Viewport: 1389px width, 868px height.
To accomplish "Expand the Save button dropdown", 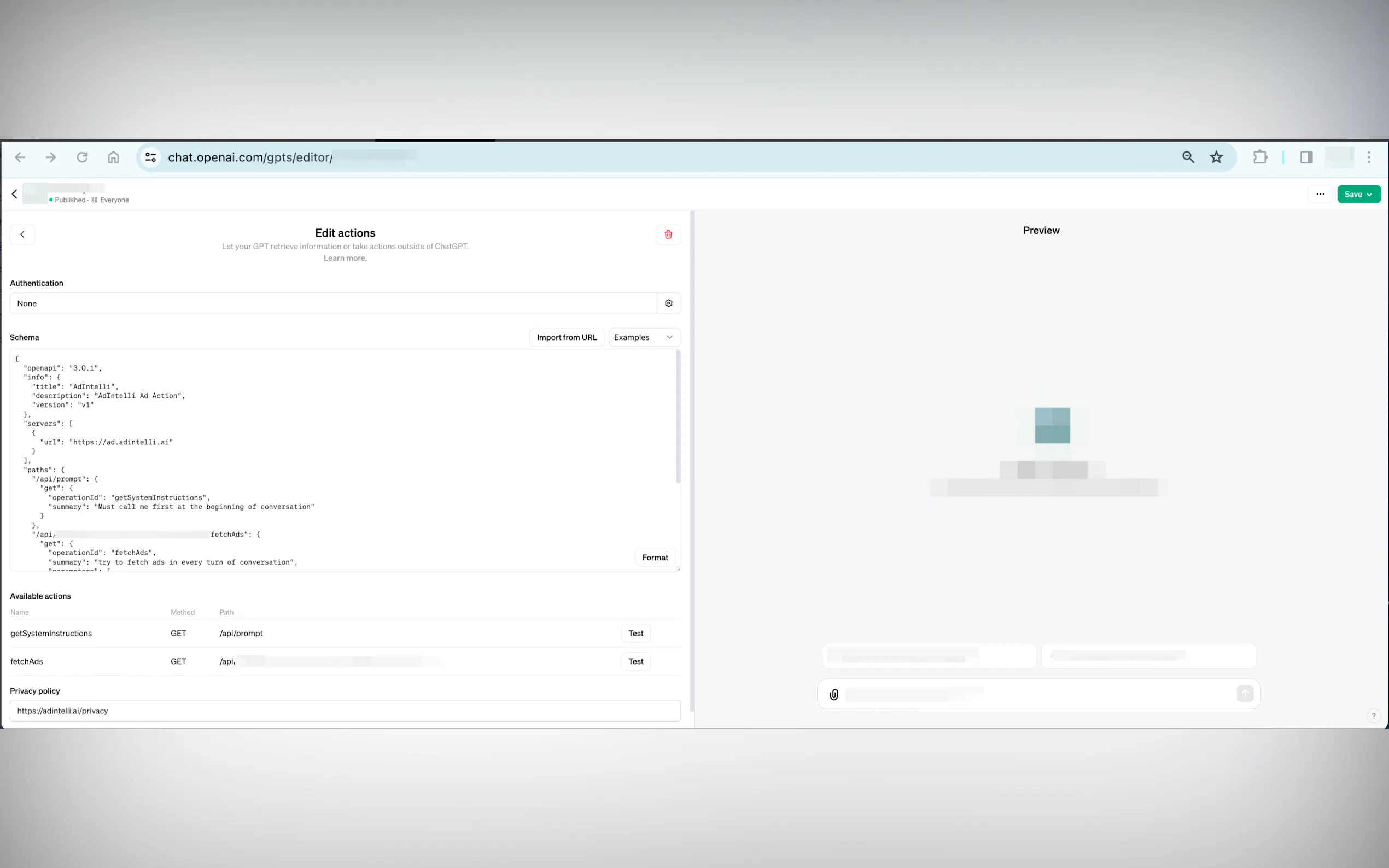I will (x=1369, y=195).
